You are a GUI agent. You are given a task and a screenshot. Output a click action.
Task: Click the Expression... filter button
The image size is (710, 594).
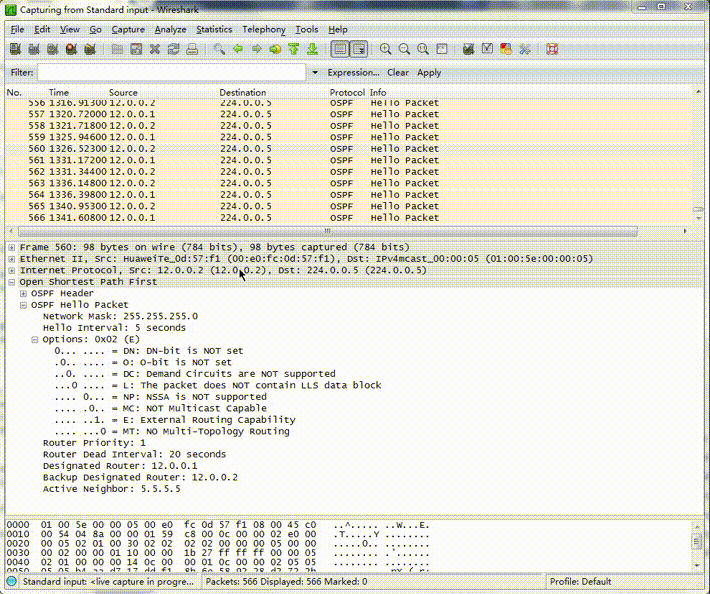pyautogui.click(x=353, y=72)
